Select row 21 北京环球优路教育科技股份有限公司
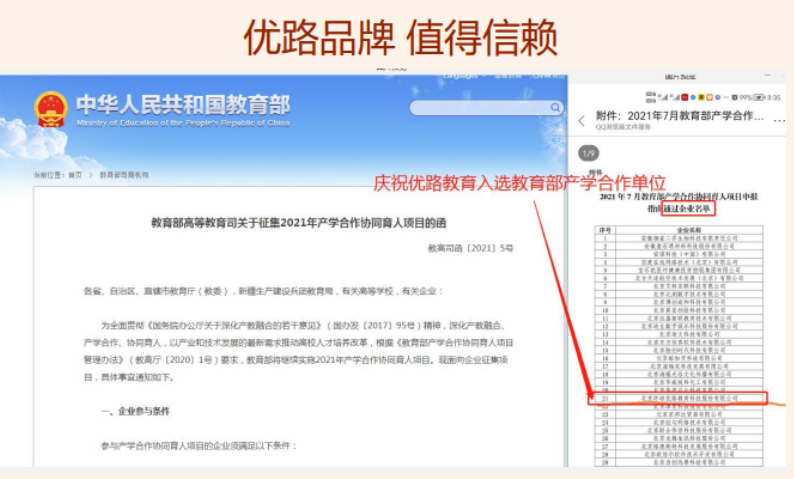The image size is (794, 479). click(679, 398)
